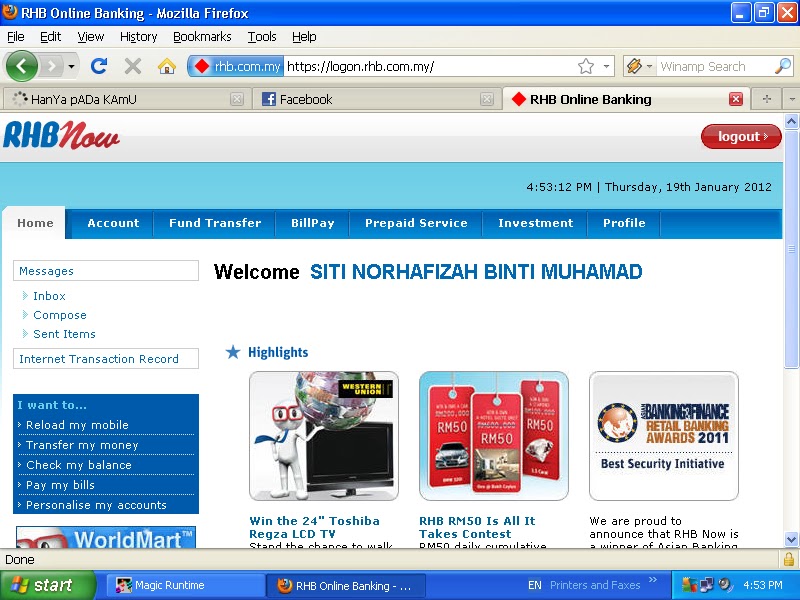Open the Western Union Toshiba TV thumbnail
Screen dimensions: 800x600
click(x=323, y=436)
